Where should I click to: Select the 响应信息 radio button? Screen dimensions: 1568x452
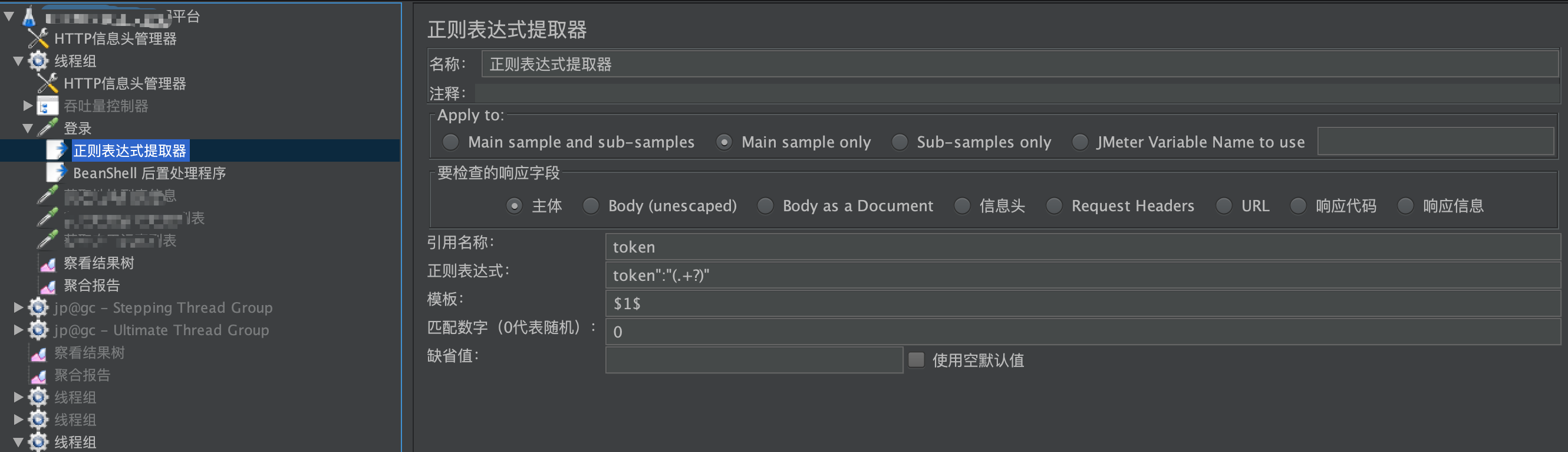click(x=1405, y=206)
